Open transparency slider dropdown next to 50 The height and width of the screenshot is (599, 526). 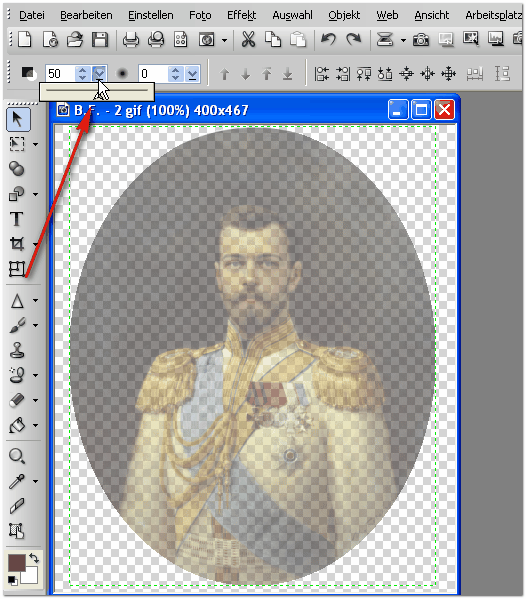tap(100, 73)
